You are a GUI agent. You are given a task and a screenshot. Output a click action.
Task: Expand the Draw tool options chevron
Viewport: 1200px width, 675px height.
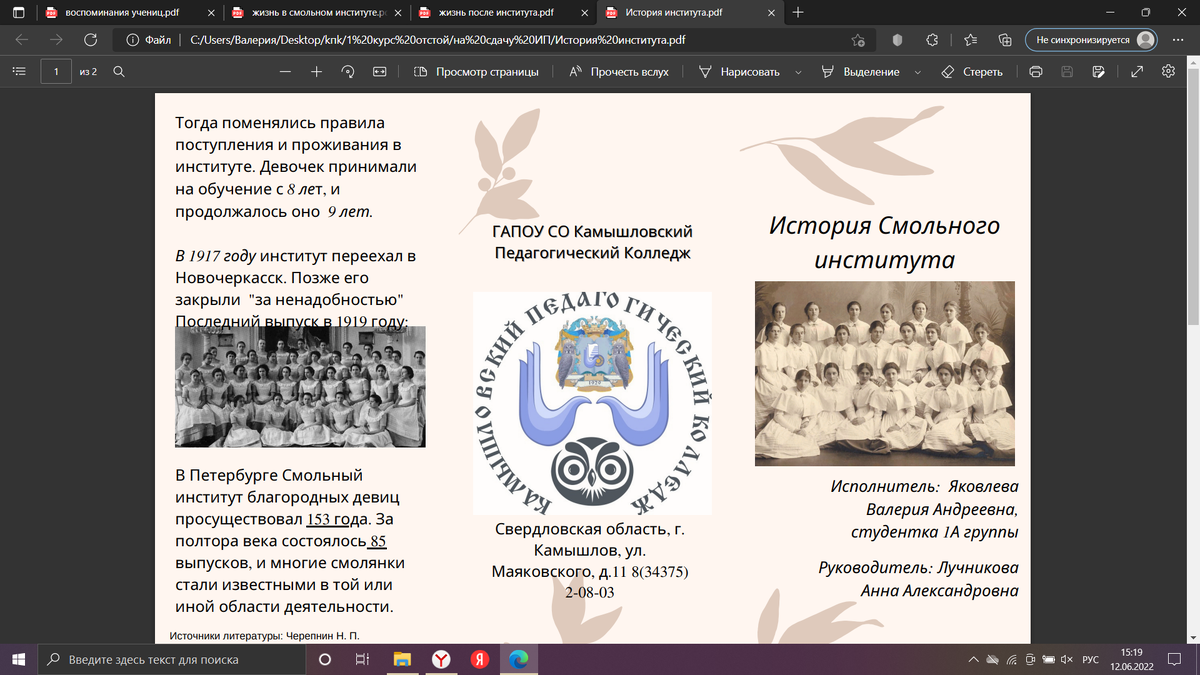[x=797, y=71]
